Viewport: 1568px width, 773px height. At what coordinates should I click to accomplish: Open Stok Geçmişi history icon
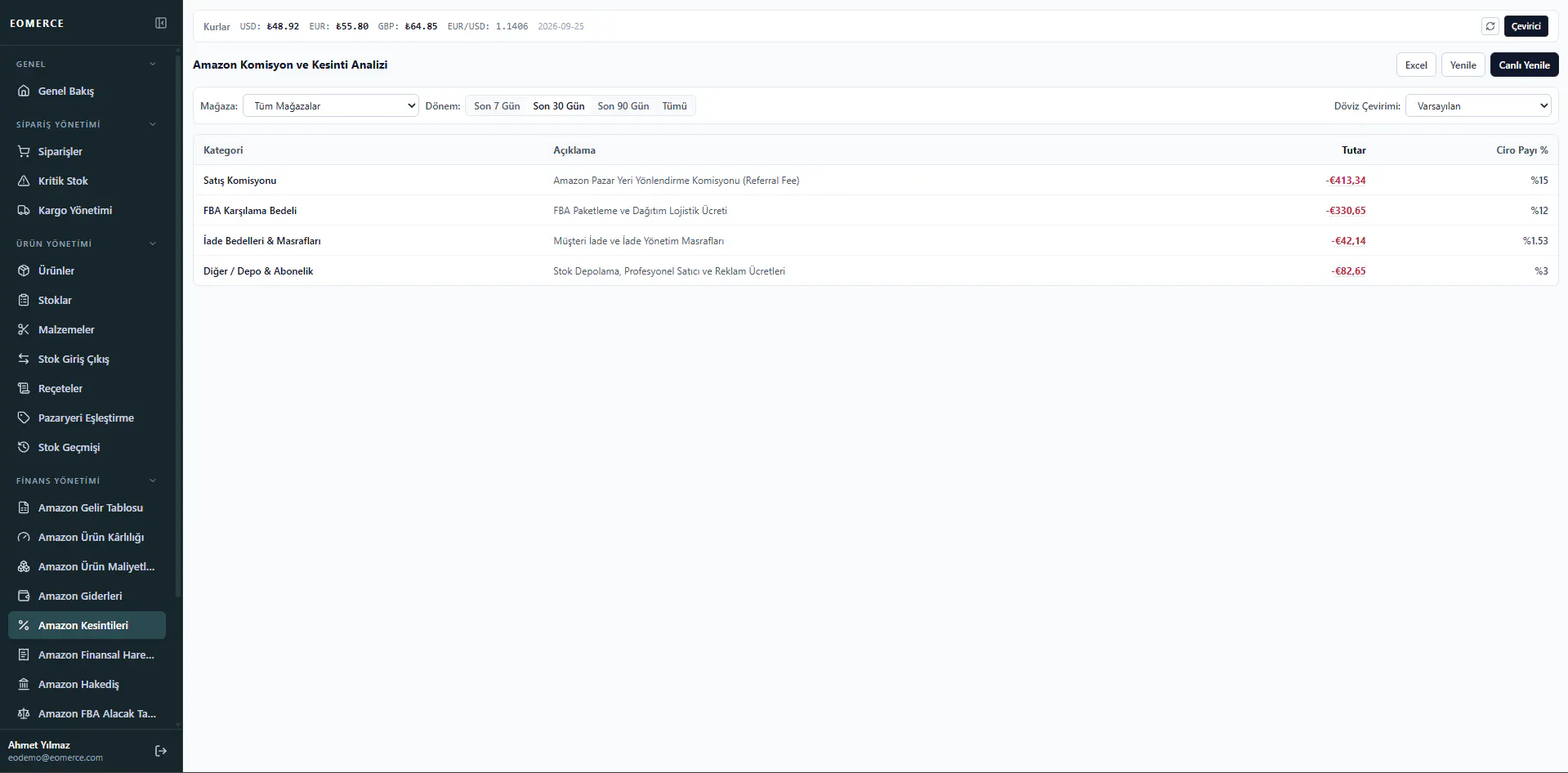[x=24, y=447]
